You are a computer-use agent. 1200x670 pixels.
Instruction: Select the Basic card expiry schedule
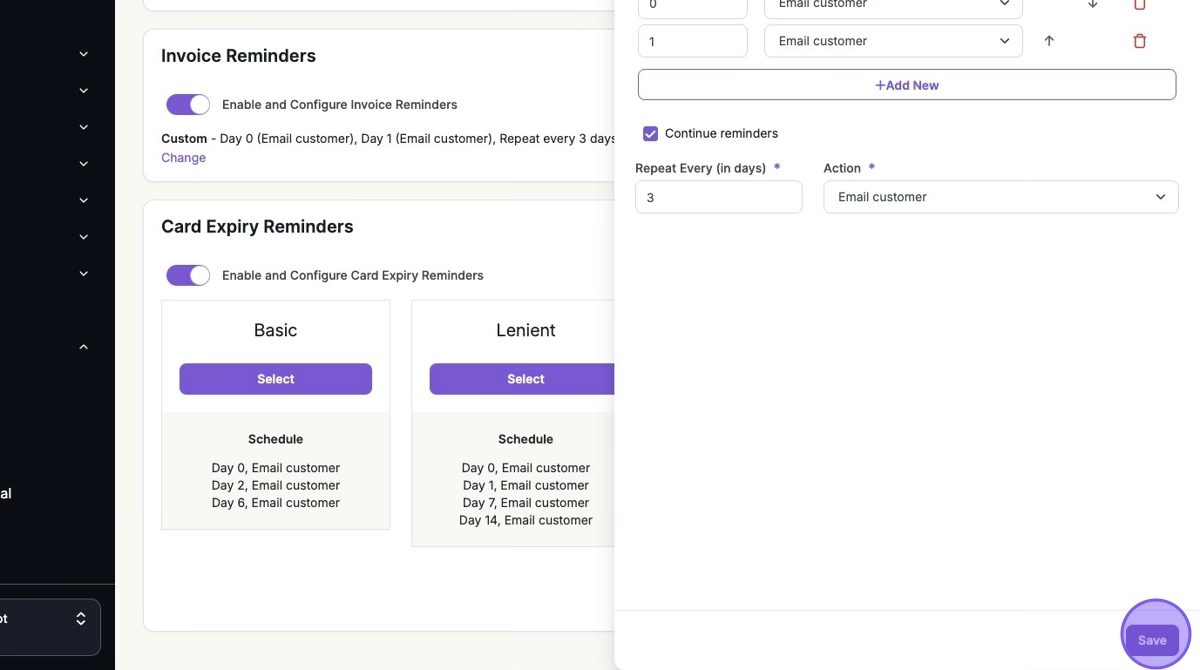coord(275,379)
